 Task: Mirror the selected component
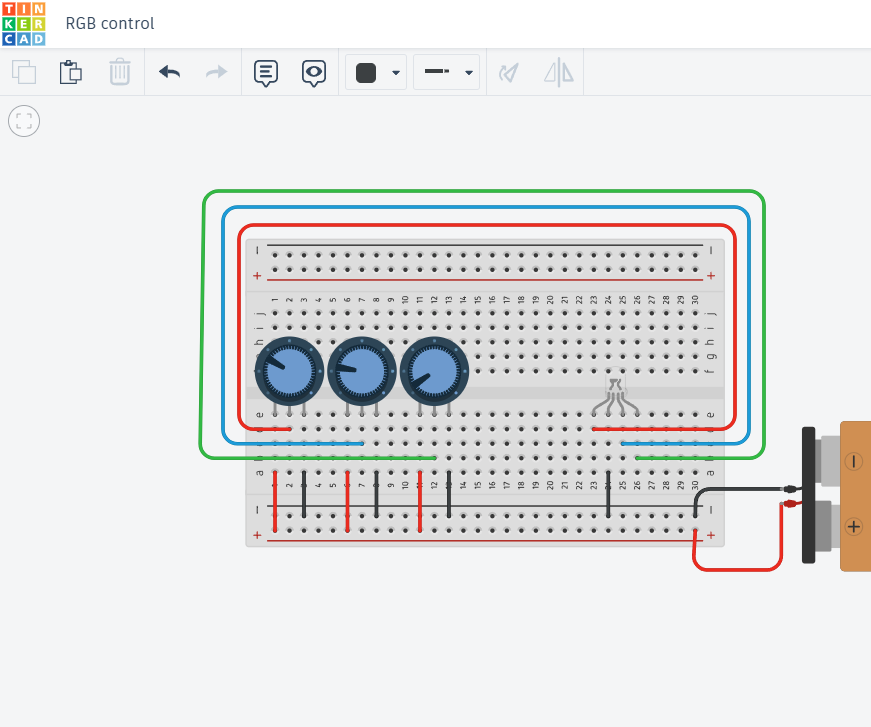[558, 72]
